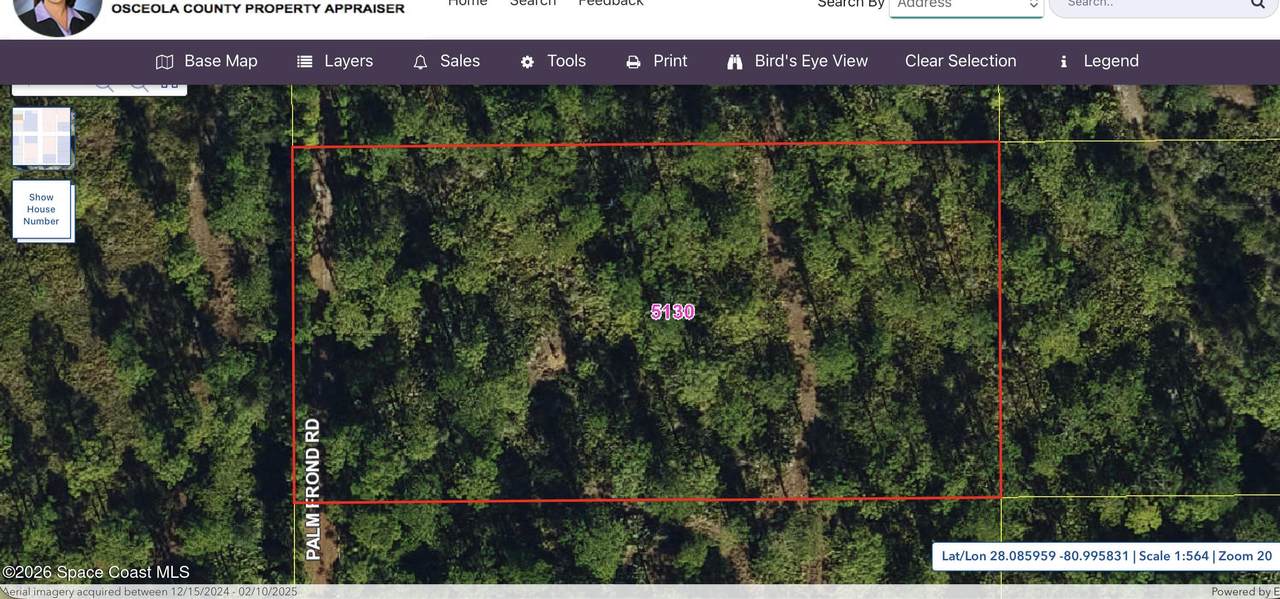The image size is (1280, 599).
Task: Click the appraiser profile photo
Action: [57, 12]
